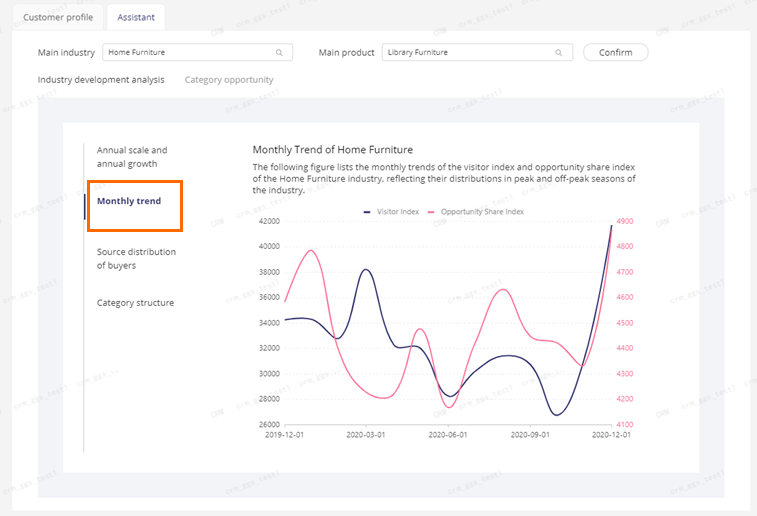Click search icon in Main product field
This screenshot has height=516, width=757.
(x=558, y=52)
